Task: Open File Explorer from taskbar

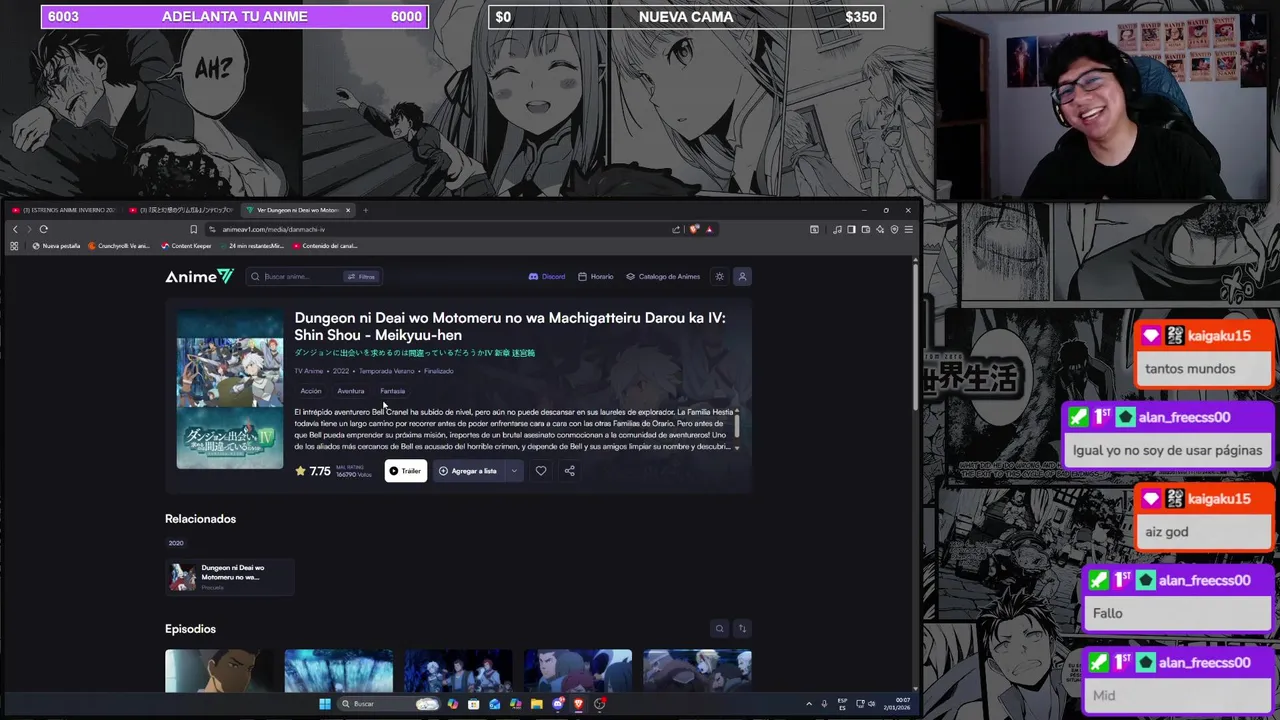Action: [x=536, y=704]
